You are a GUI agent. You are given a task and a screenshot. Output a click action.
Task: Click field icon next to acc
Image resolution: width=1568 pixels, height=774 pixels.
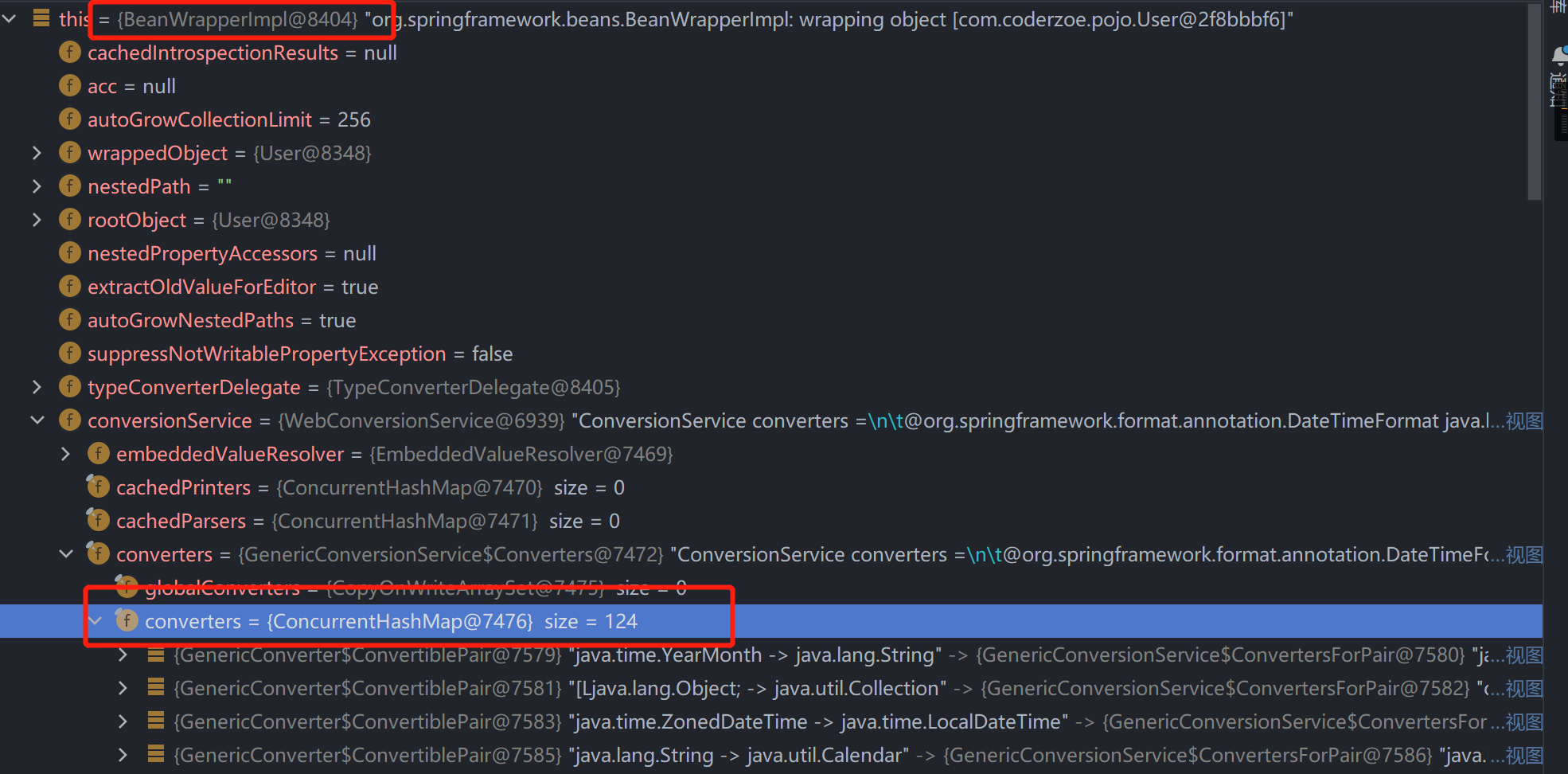[70, 86]
